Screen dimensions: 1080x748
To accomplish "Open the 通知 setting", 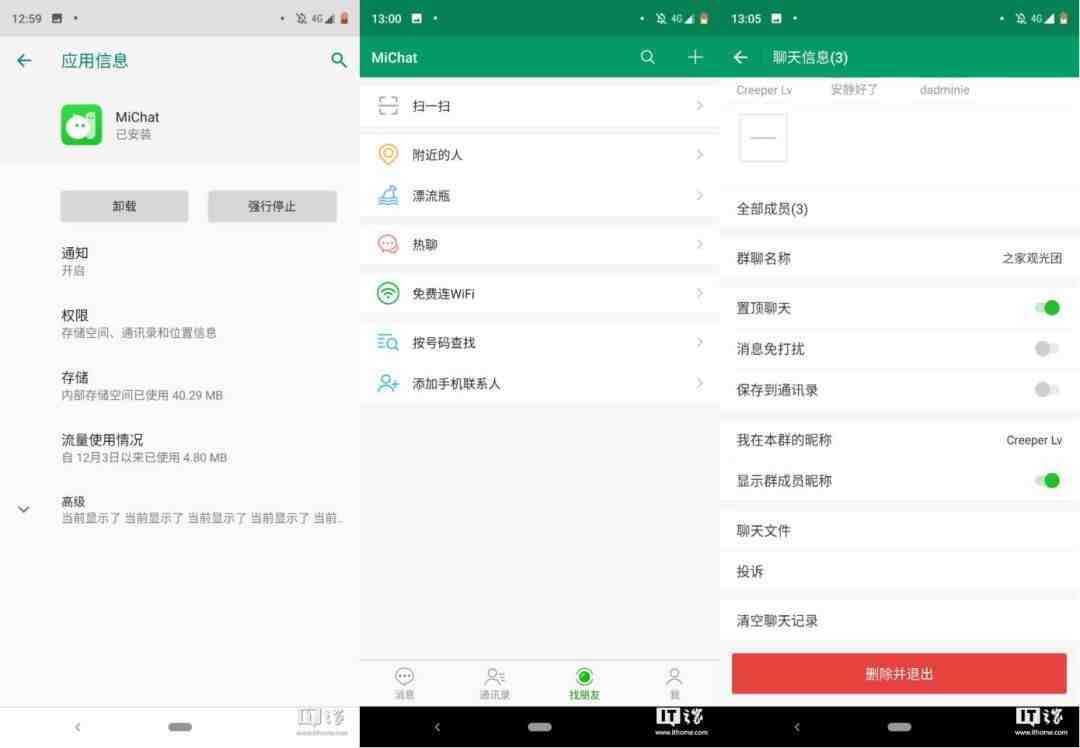I will (x=180, y=261).
